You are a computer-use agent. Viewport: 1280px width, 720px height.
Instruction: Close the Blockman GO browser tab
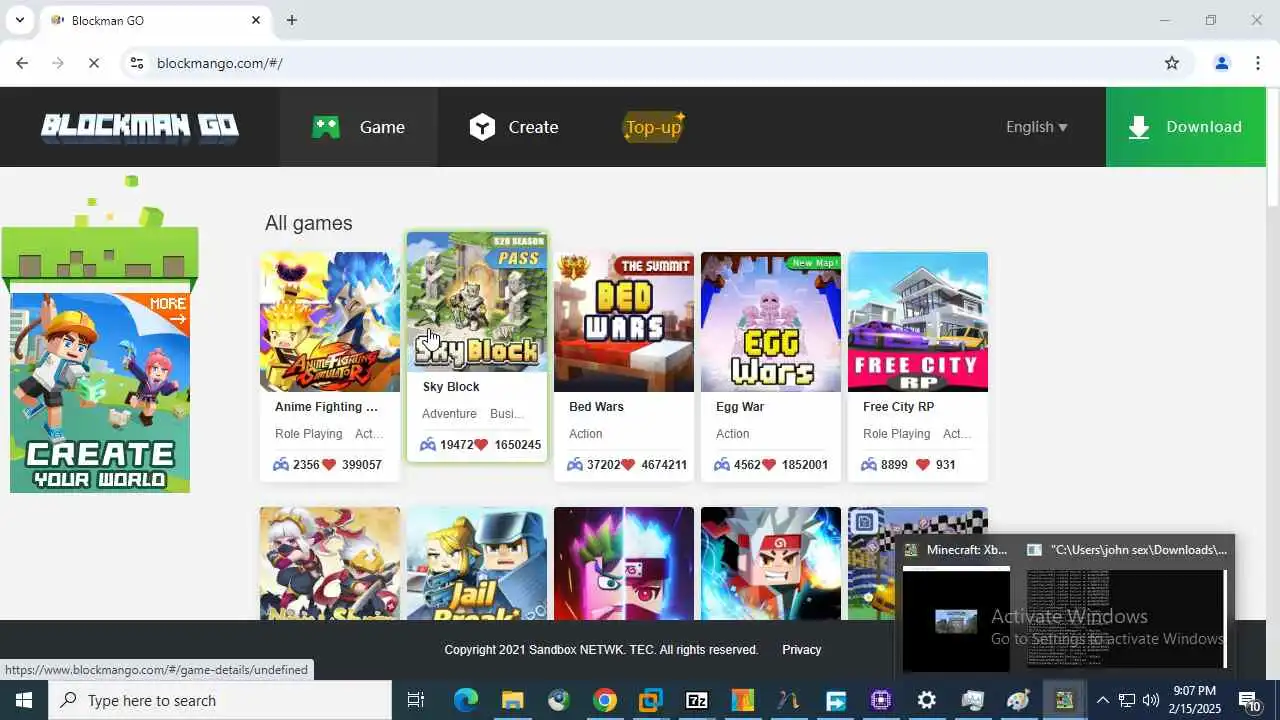[256, 20]
